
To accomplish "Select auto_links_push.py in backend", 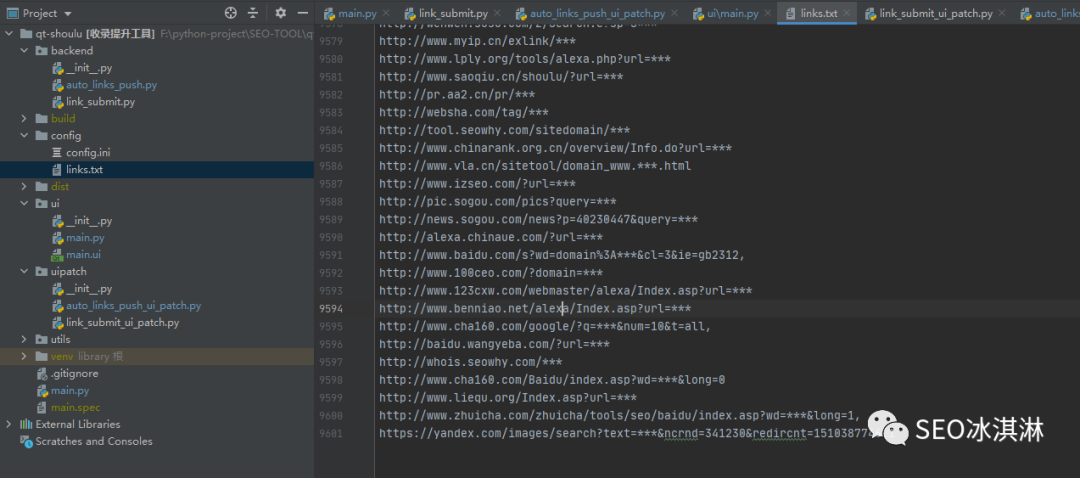I will click(x=112, y=85).
